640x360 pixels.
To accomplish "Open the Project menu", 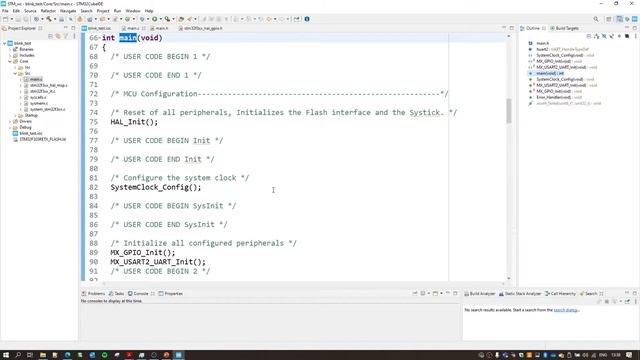I will point(103,11).
